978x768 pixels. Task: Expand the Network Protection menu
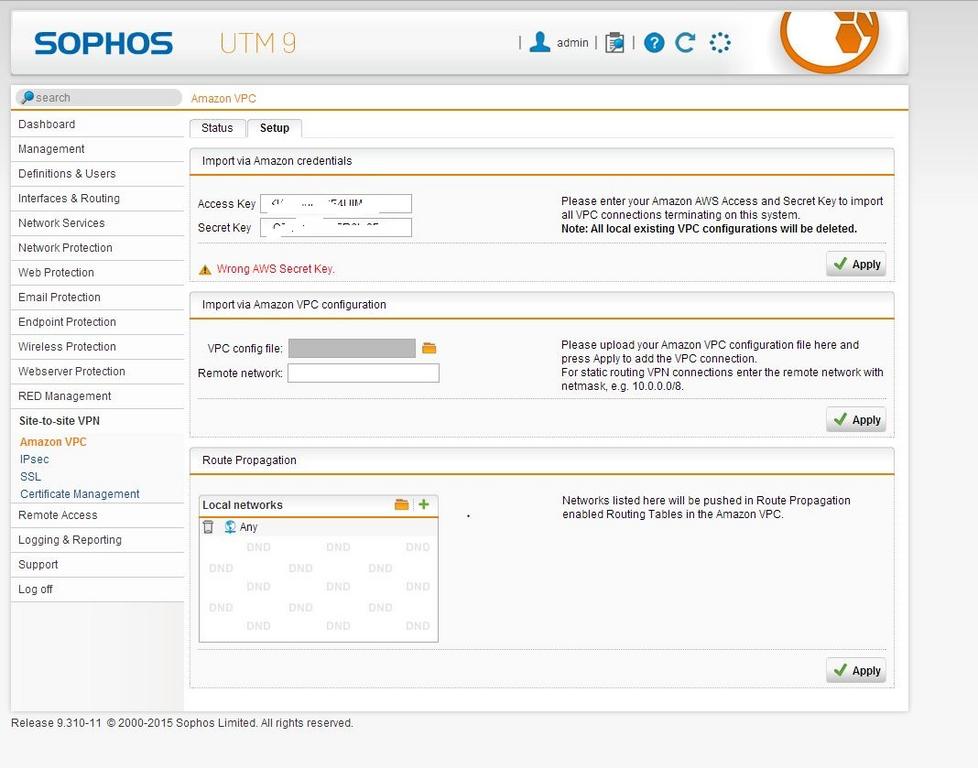65,248
